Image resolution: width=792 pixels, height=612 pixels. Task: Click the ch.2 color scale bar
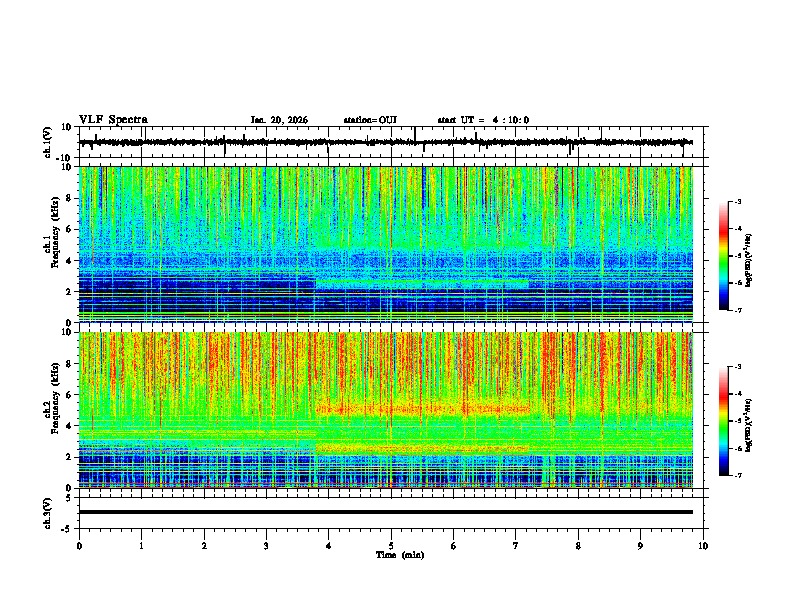723,421
